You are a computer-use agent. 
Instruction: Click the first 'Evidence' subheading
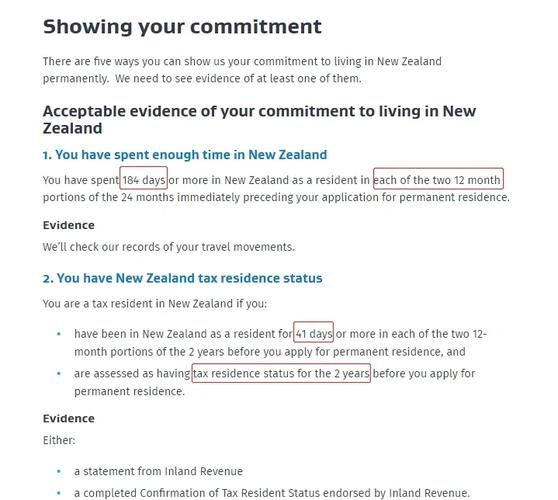click(x=69, y=225)
